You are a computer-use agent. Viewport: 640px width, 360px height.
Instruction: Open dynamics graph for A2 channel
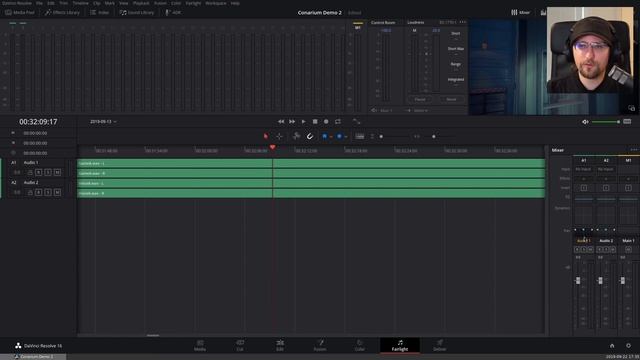click(606, 215)
